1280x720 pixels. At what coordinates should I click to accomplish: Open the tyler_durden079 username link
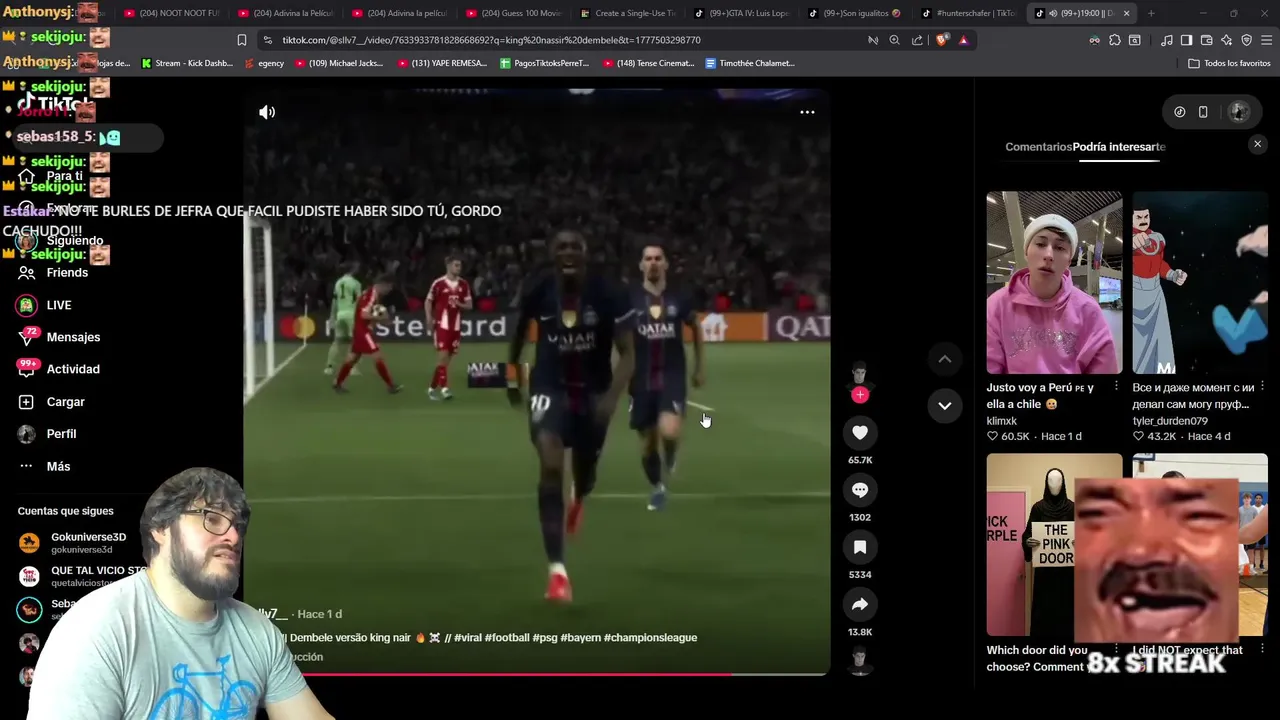point(1170,421)
